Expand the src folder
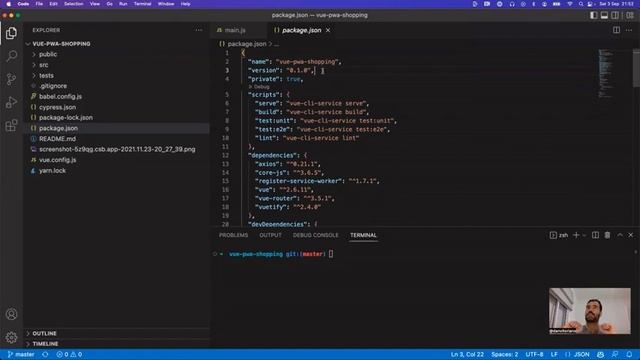The width and height of the screenshot is (640, 360). (x=44, y=65)
